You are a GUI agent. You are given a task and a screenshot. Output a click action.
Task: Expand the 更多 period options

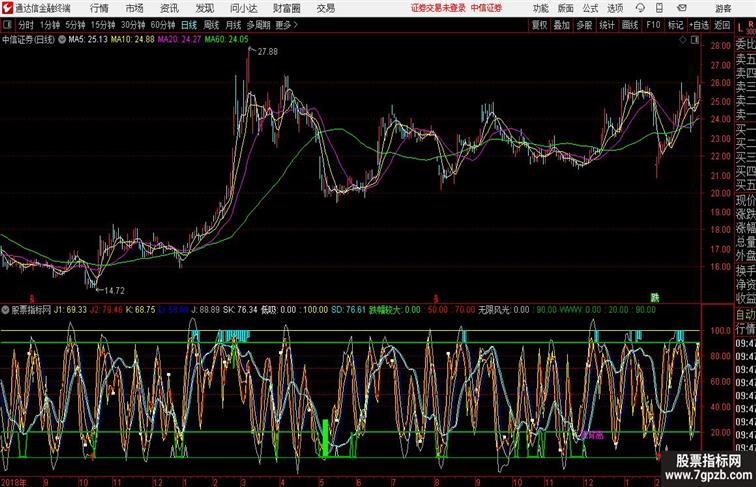pyautogui.click(x=286, y=25)
